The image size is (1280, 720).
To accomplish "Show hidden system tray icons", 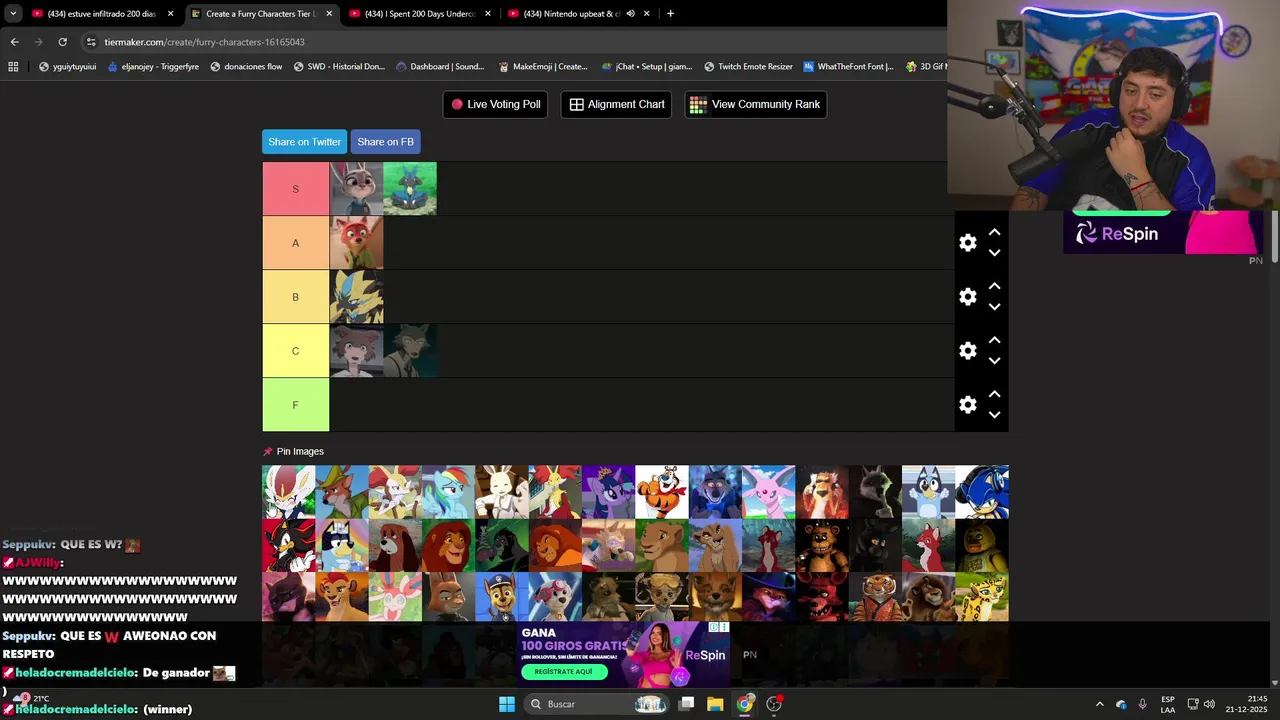I will (x=1099, y=704).
